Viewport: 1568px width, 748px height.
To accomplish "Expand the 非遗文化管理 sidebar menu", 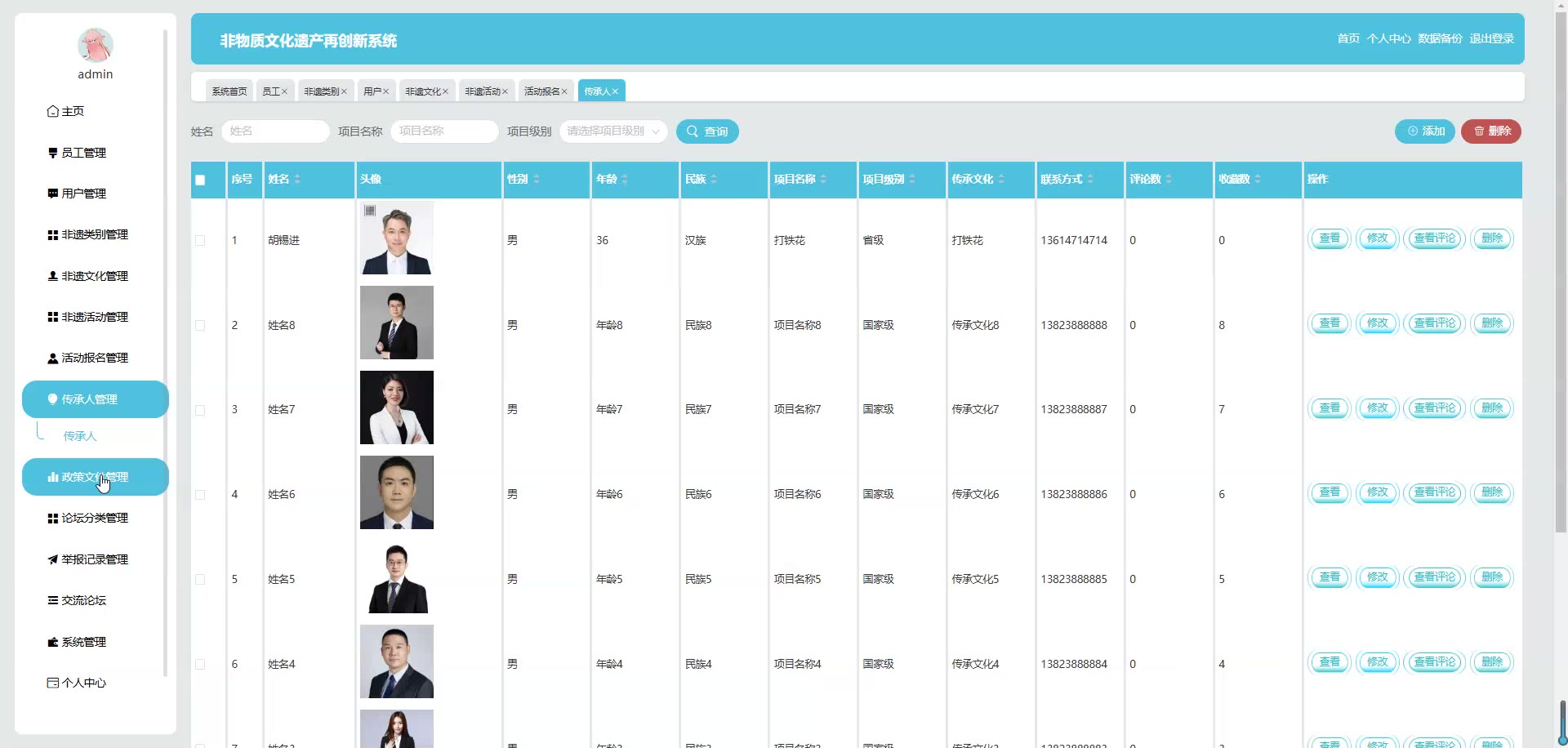I will tap(95, 276).
